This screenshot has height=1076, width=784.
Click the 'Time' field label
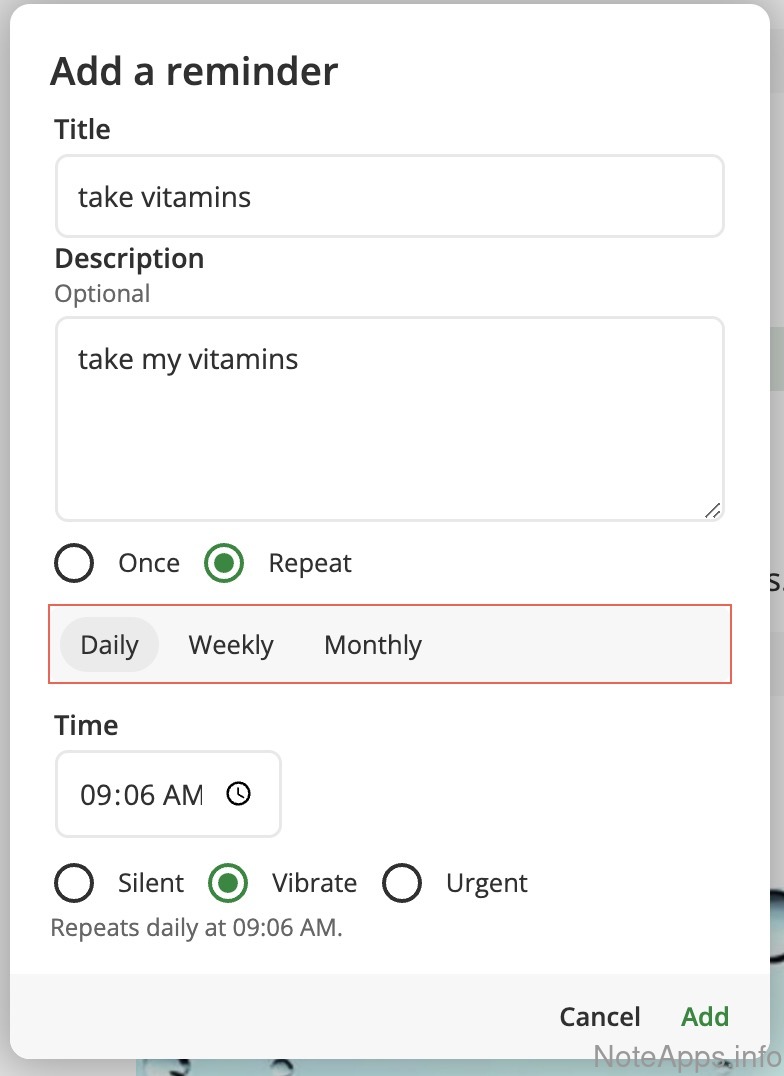click(86, 725)
